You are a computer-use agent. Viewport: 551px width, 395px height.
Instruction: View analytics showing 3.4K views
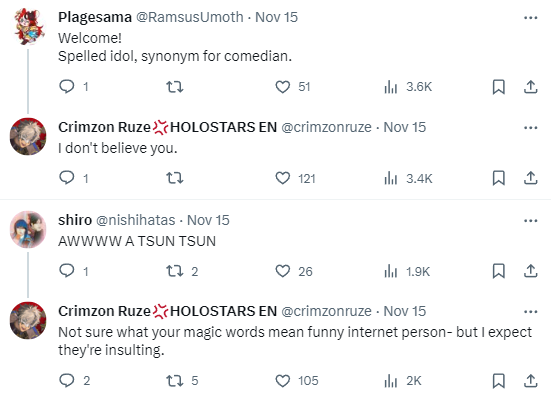click(408, 178)
